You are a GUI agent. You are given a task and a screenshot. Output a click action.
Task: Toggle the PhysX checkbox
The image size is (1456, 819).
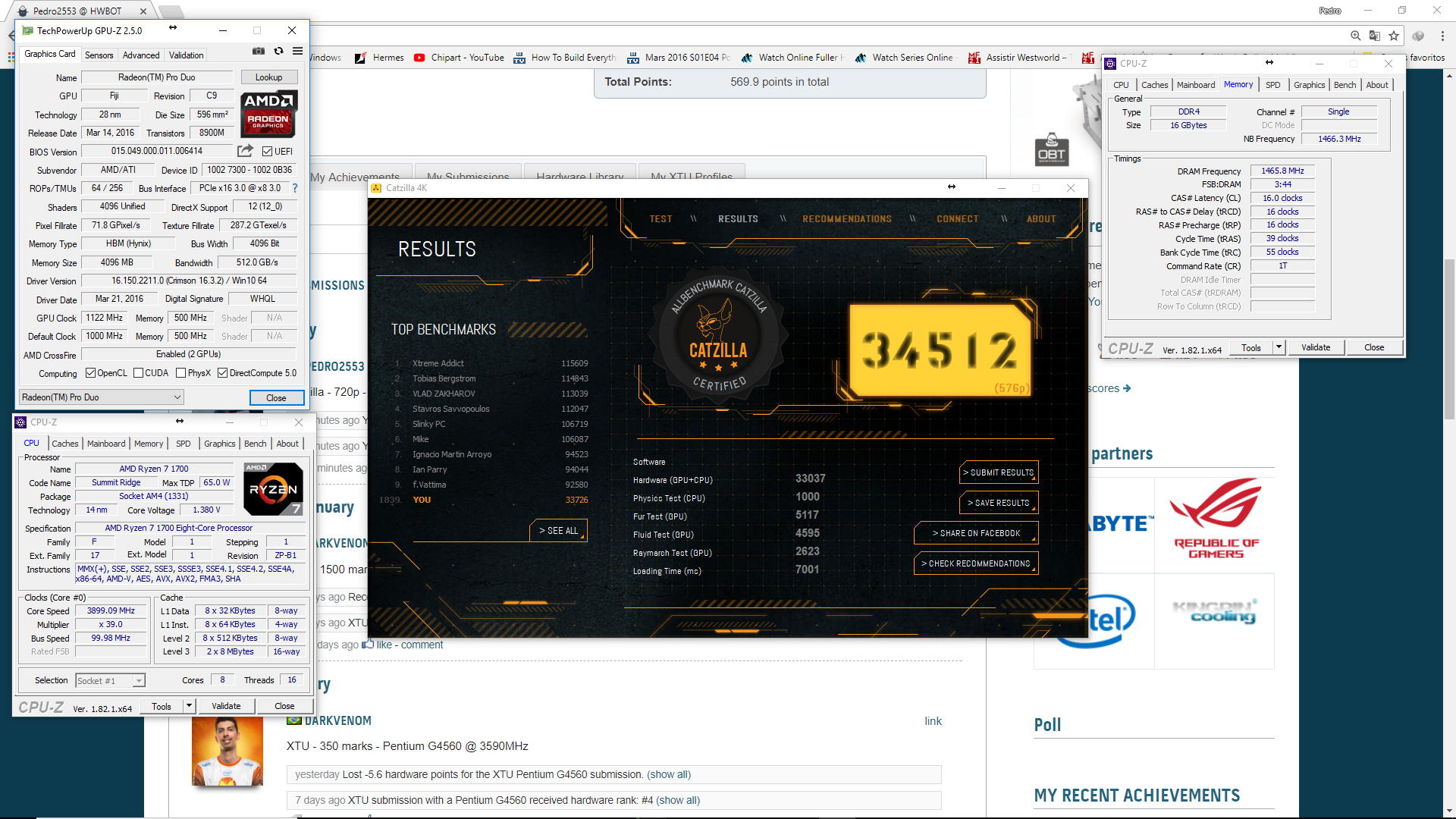pyautogui.click(x=180, y=373)
